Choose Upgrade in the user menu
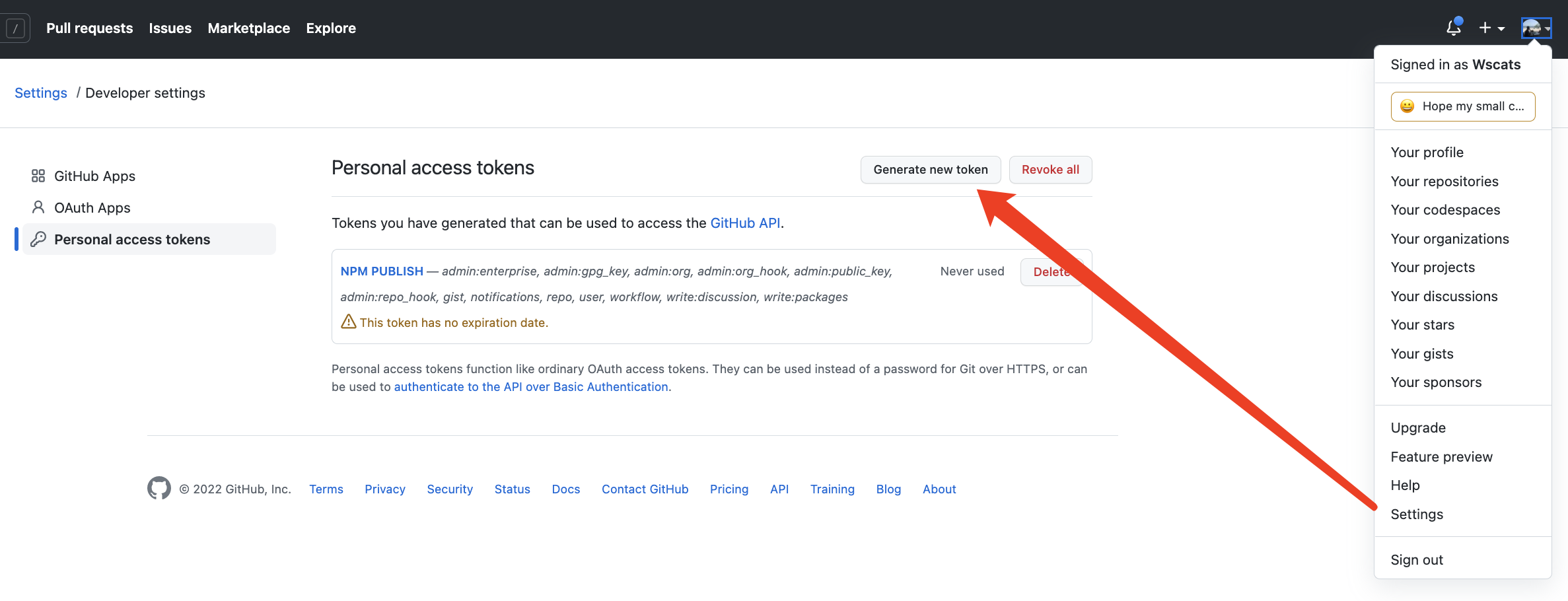This screenshot has height=601, width=1568. (1418, 428)
